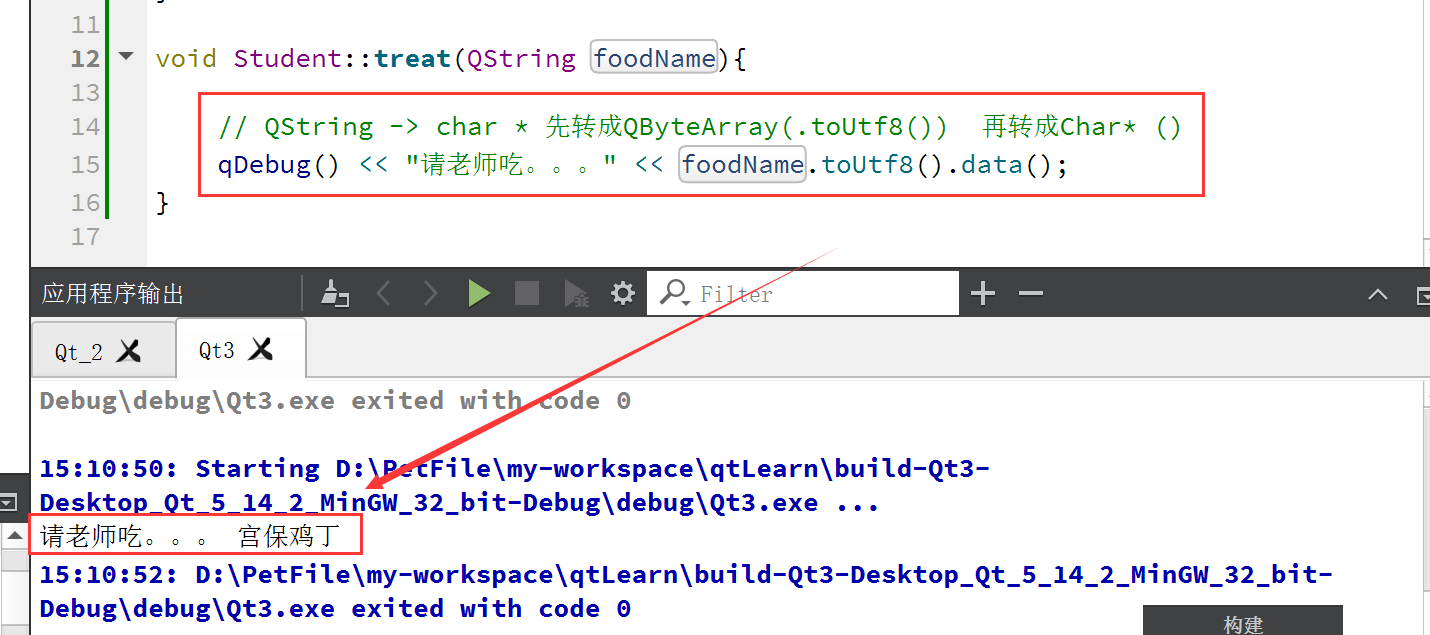Click the Student class name in line 12
The image size is (1430, 635).
pos(288,59)
